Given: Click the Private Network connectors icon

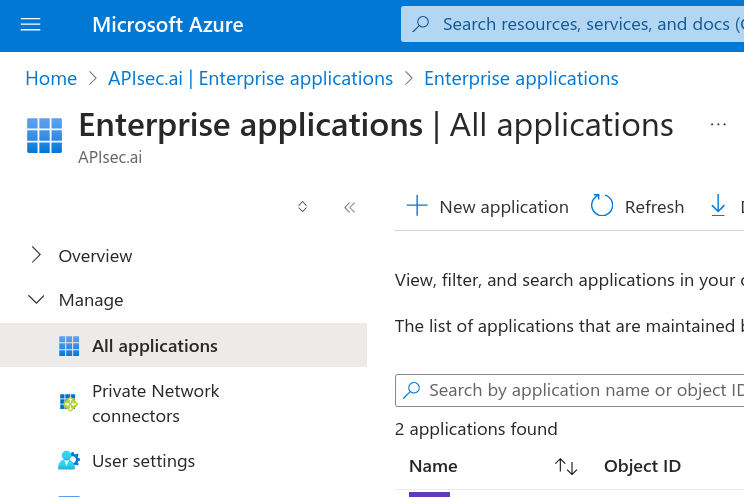Looking at the screenshot, I should click(x=69, y=403).
